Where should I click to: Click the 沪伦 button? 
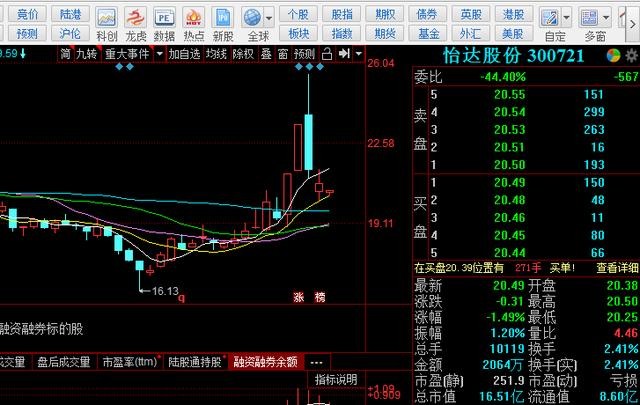point(70,33)
